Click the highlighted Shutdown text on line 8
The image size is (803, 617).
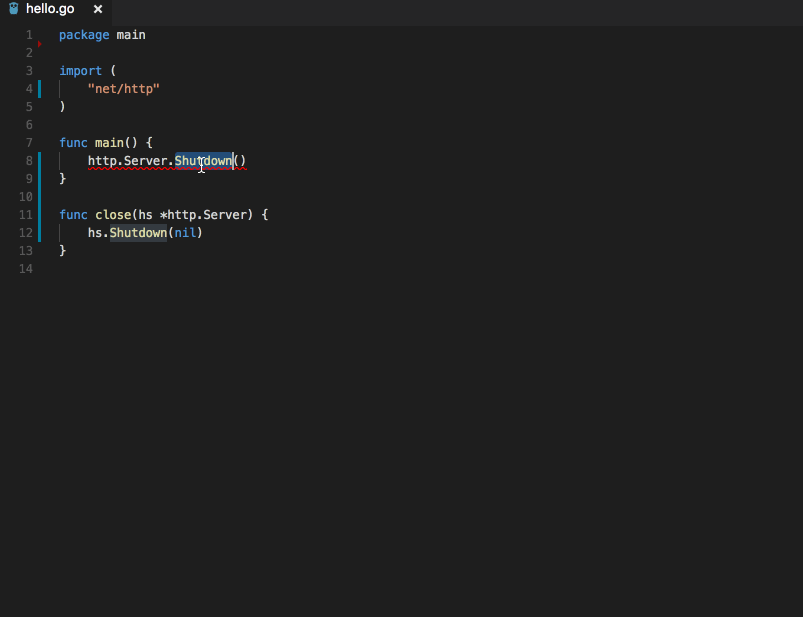coord(203,160)
